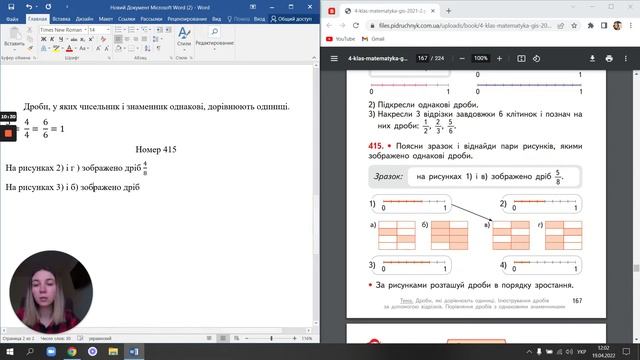Click the Вход sign-in link in Word
This screenshot has width=640, height=360.
click(x=259, y=19)
